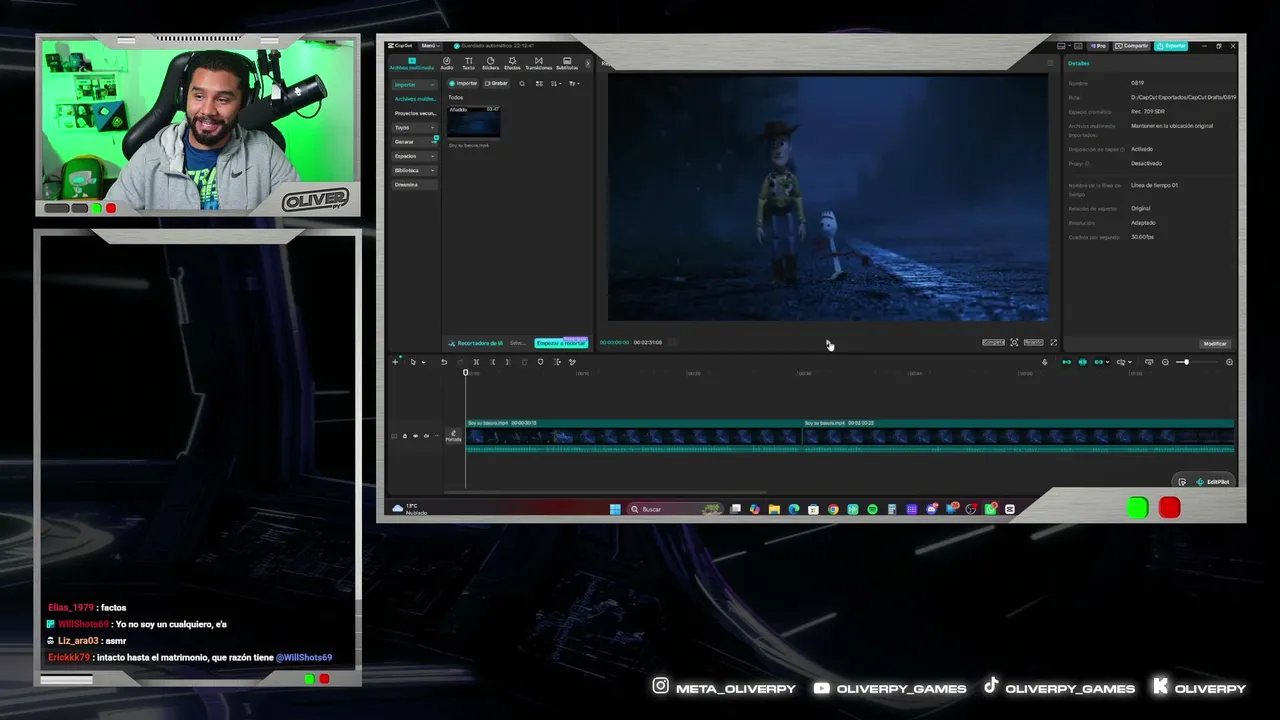Open the Detalles panel tab

coord(1079,63)
